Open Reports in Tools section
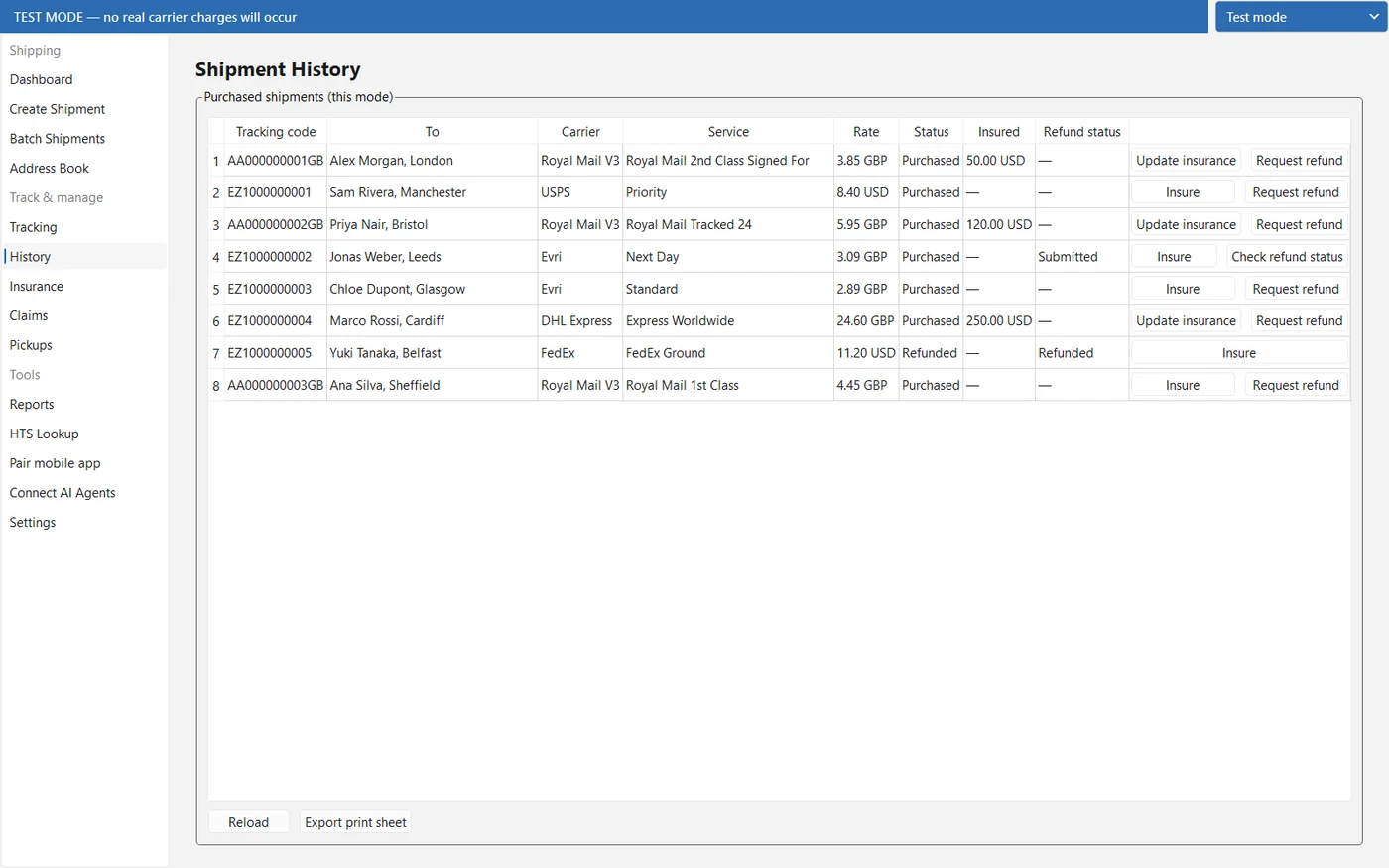 click(x=84, y=405)
